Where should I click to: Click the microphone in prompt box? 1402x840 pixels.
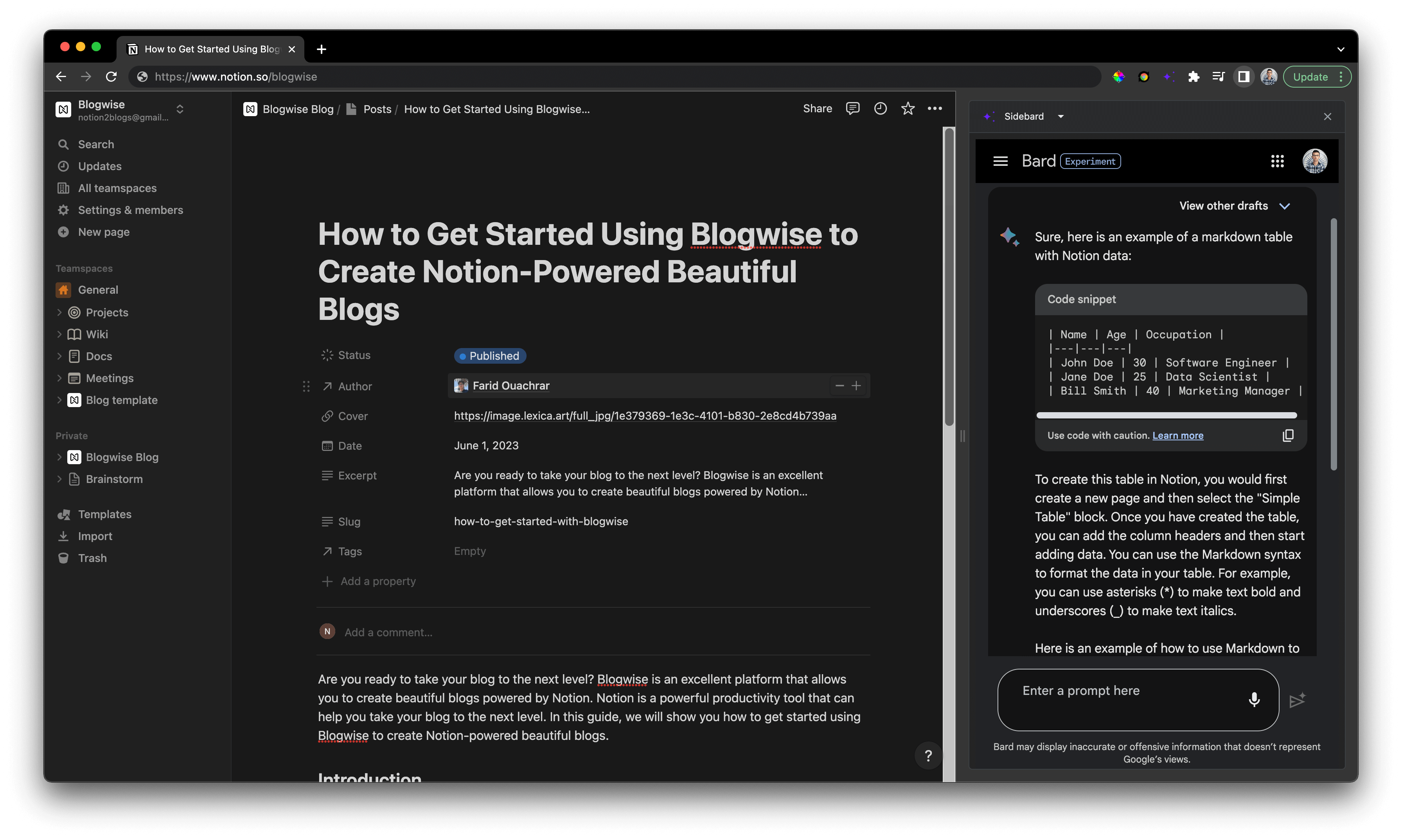click(x=1254, y=700)
